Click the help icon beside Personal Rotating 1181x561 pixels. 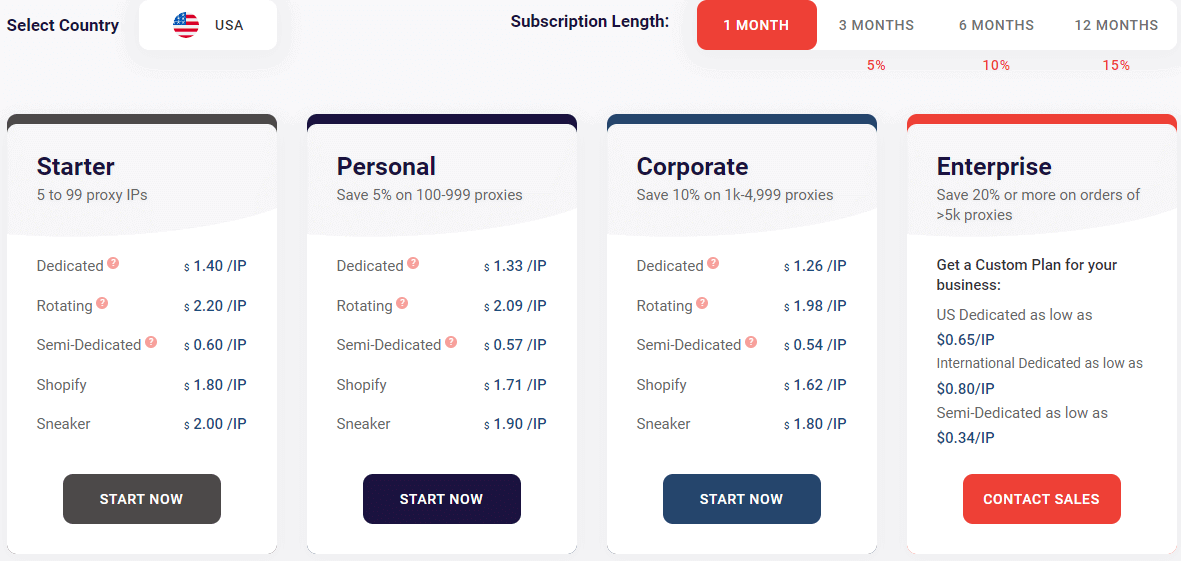point(402,304)
